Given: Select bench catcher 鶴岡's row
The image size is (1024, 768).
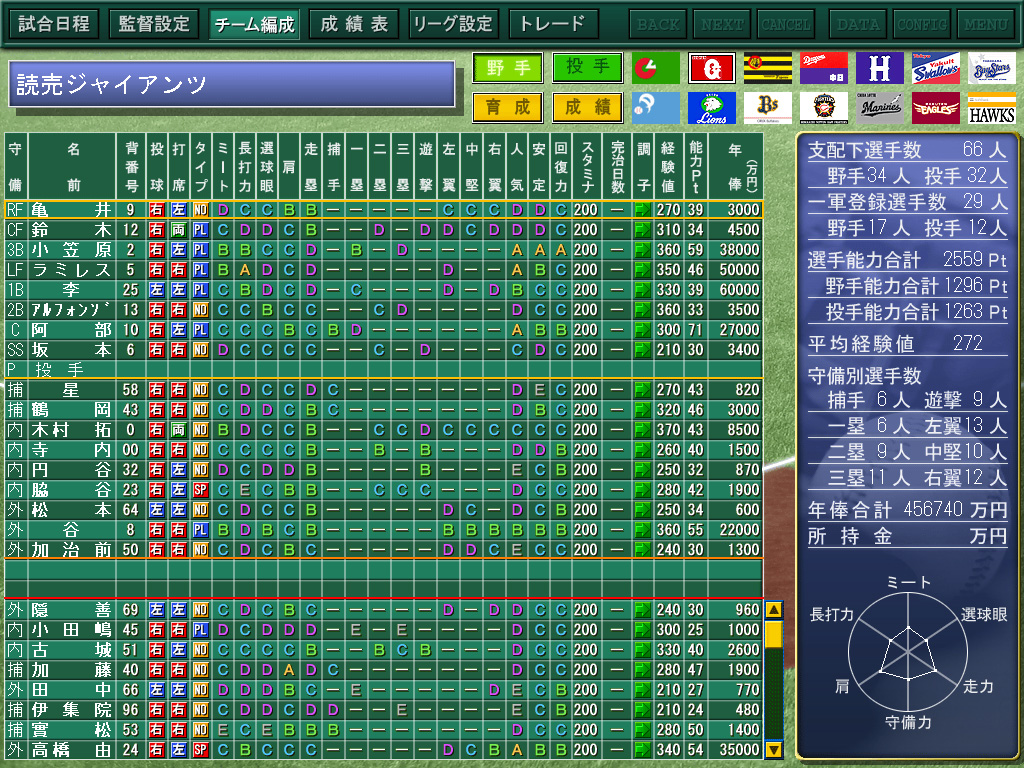Looking at the screenshot, I should point(383,410).
